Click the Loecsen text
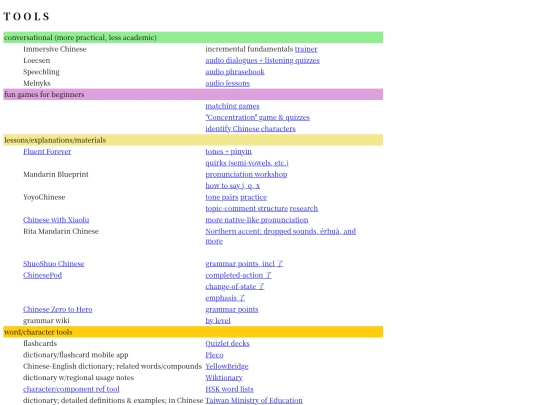Viewport: 540px width, 405px height. click(x=37, y=60)
